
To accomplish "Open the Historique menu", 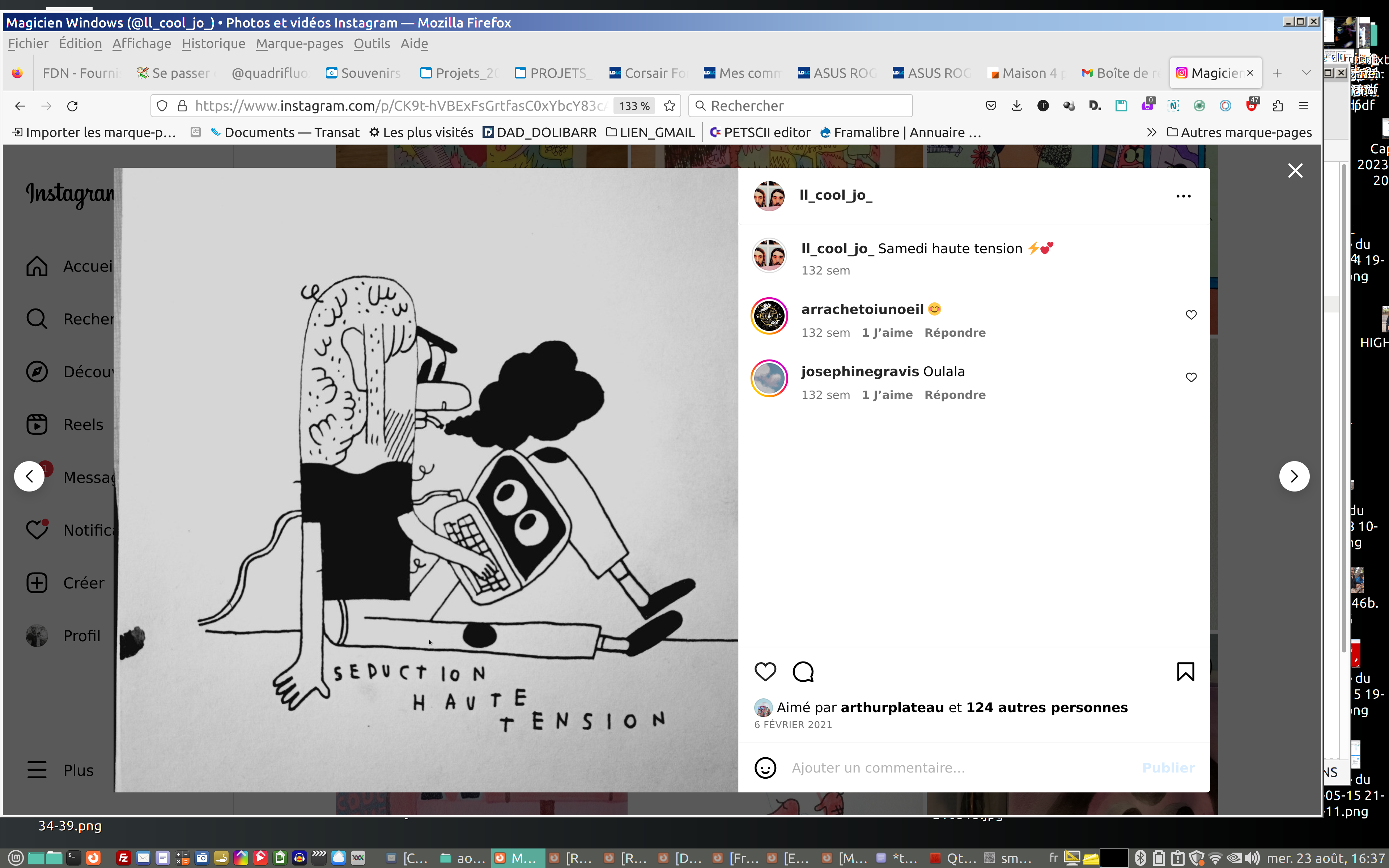I will (213, 44).
